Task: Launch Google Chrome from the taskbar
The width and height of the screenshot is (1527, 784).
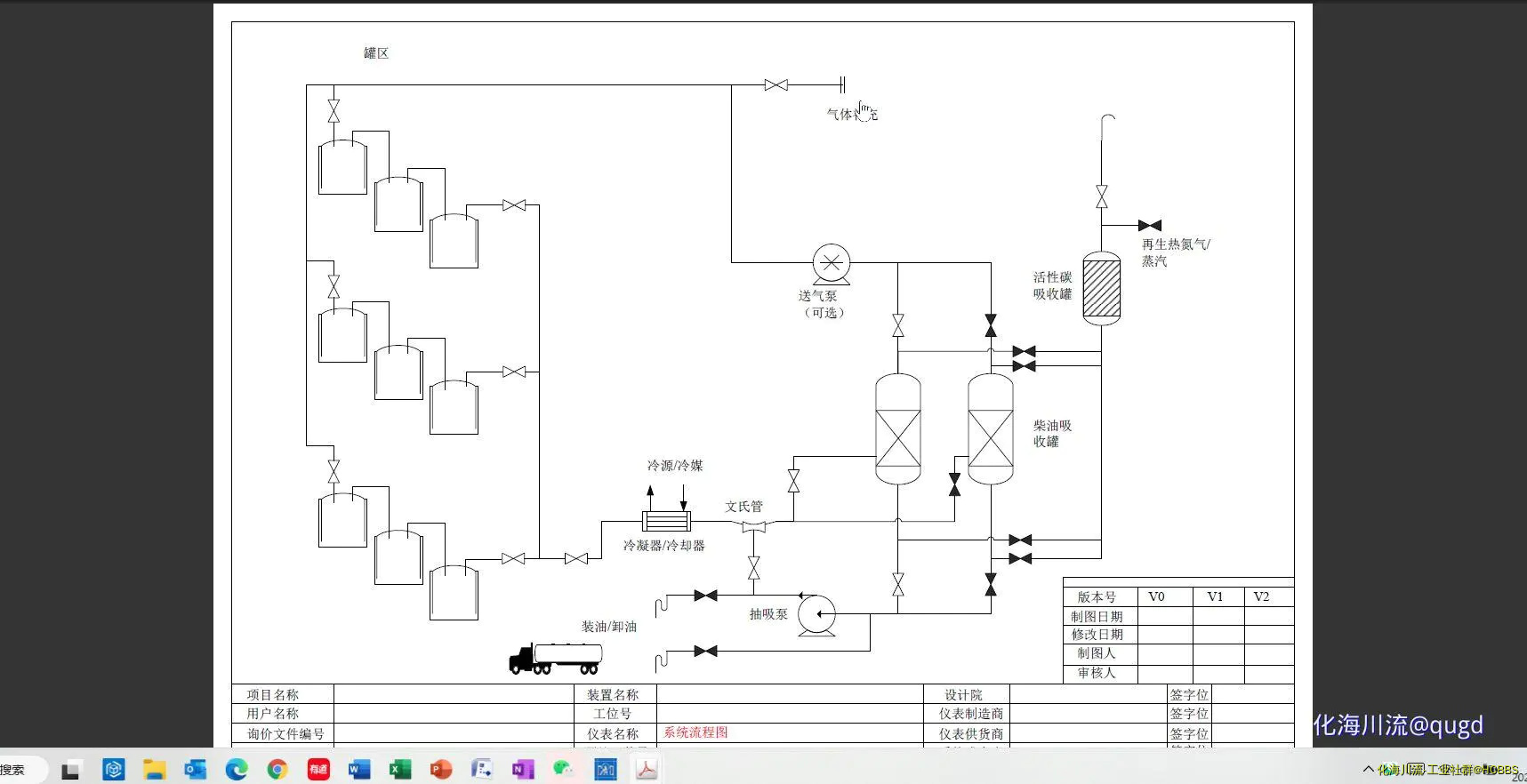Action: pos(277,770)
